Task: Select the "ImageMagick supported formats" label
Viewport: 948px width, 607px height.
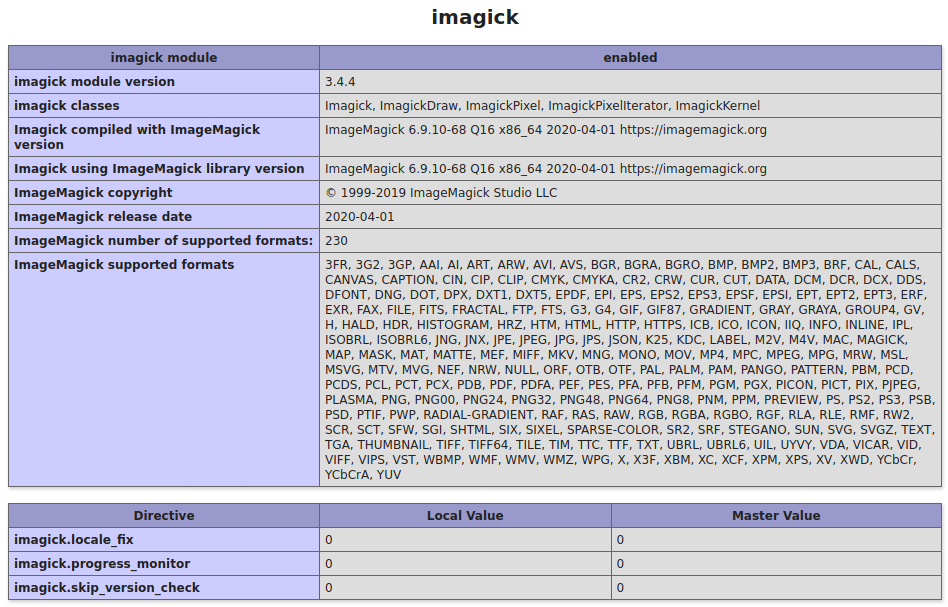Action: coord(124,265)
